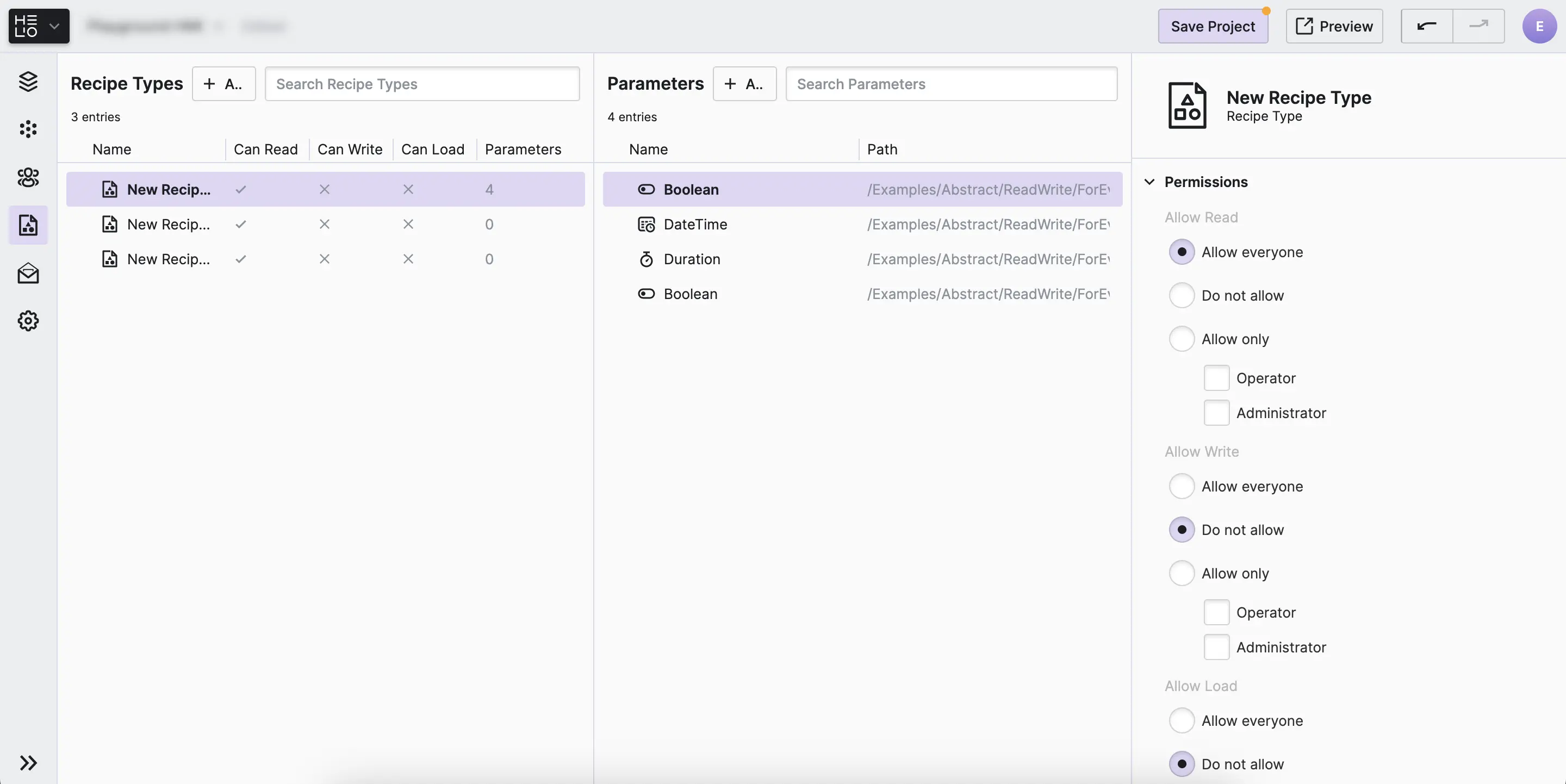Expand the sidebar with double chevron
Image resolution: width=1566 pixels, height=784 pixels.
click(x=28, y=763)
